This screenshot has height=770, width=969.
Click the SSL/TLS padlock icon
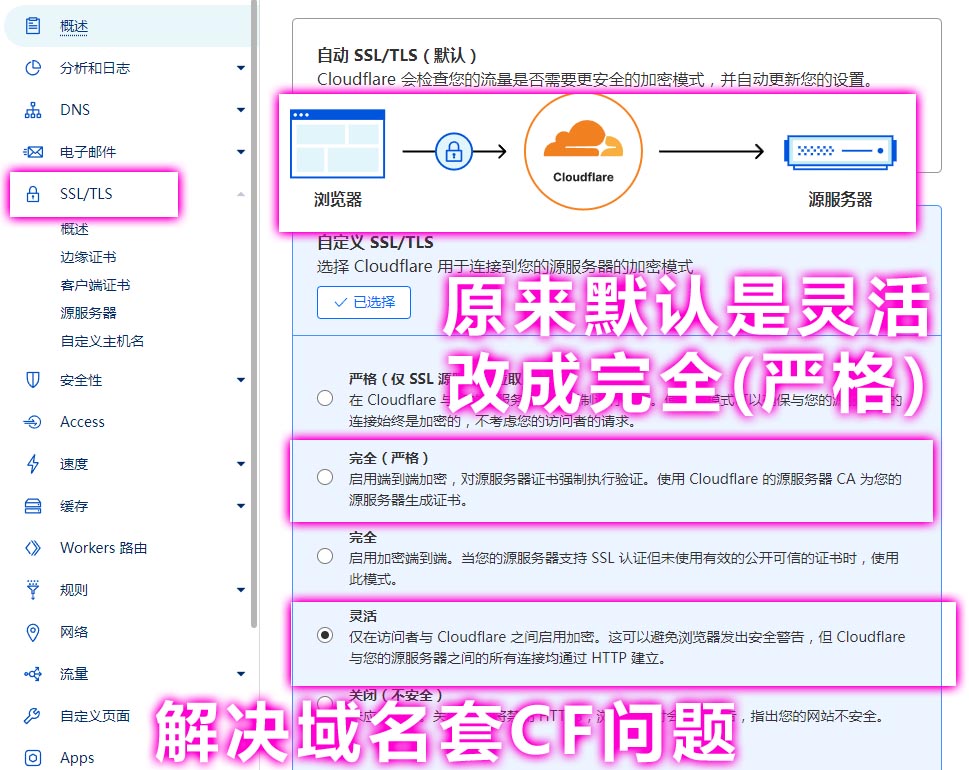coord(33,194)
